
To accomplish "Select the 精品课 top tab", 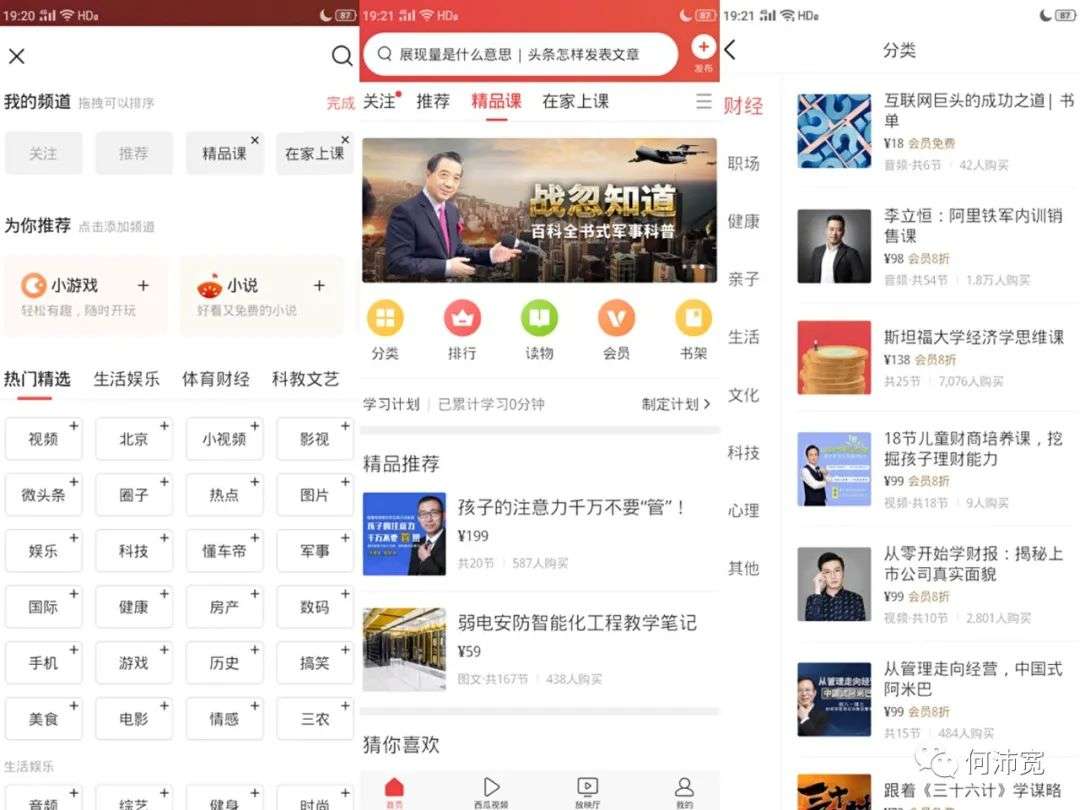I will coord(496,101).
